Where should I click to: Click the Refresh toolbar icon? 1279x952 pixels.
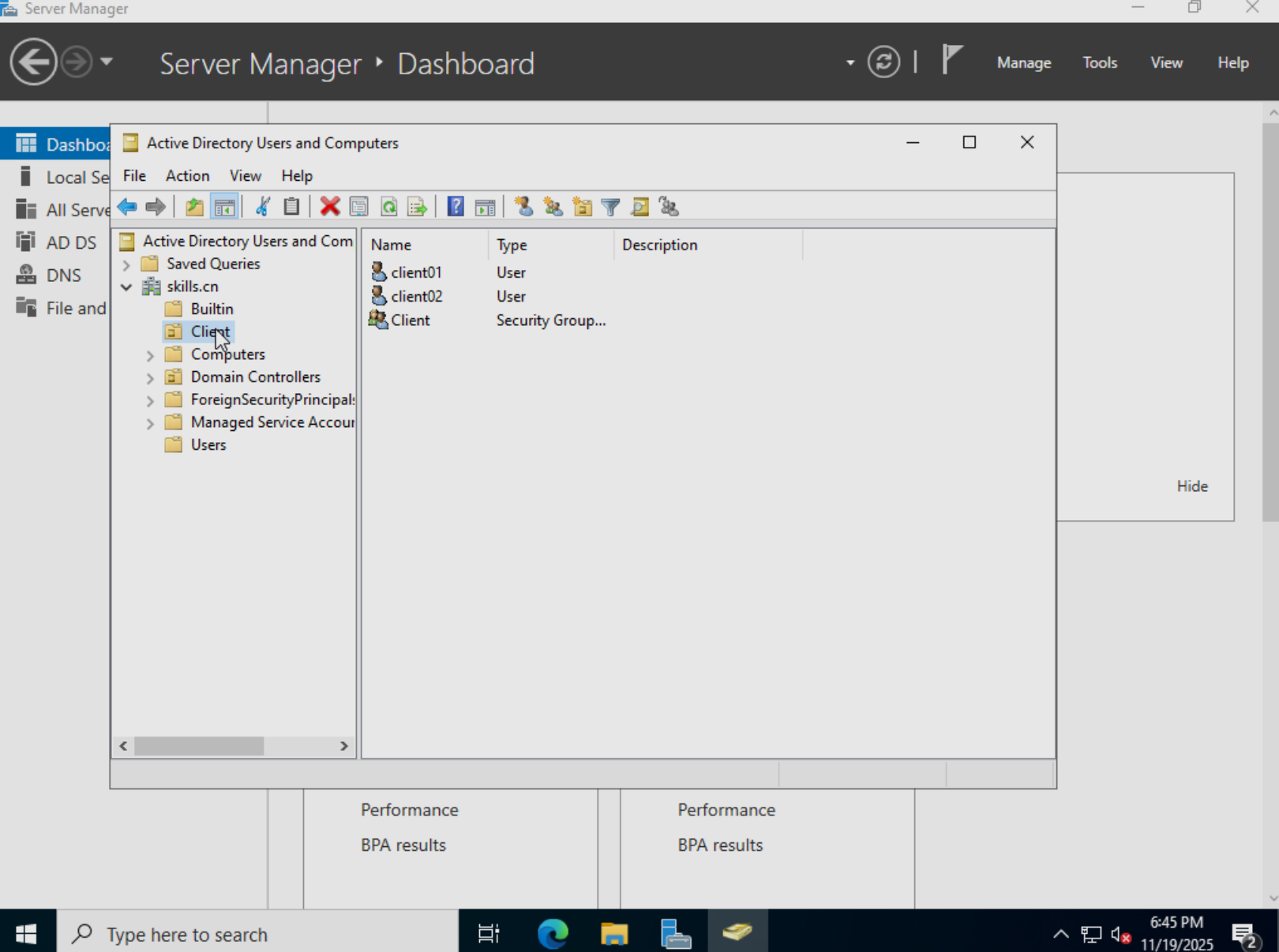(x=388, y=207)
